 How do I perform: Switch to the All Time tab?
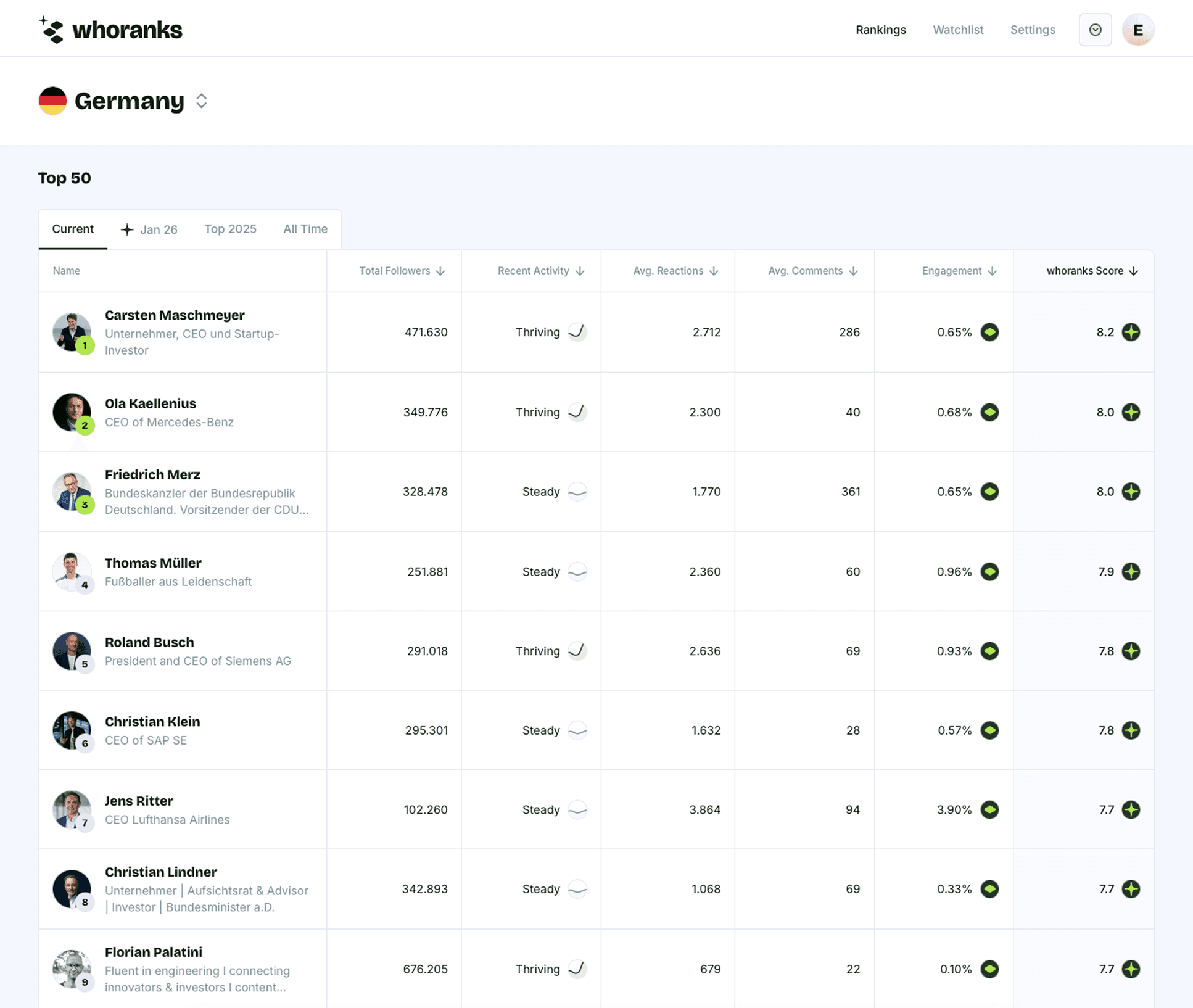(305, 229)
